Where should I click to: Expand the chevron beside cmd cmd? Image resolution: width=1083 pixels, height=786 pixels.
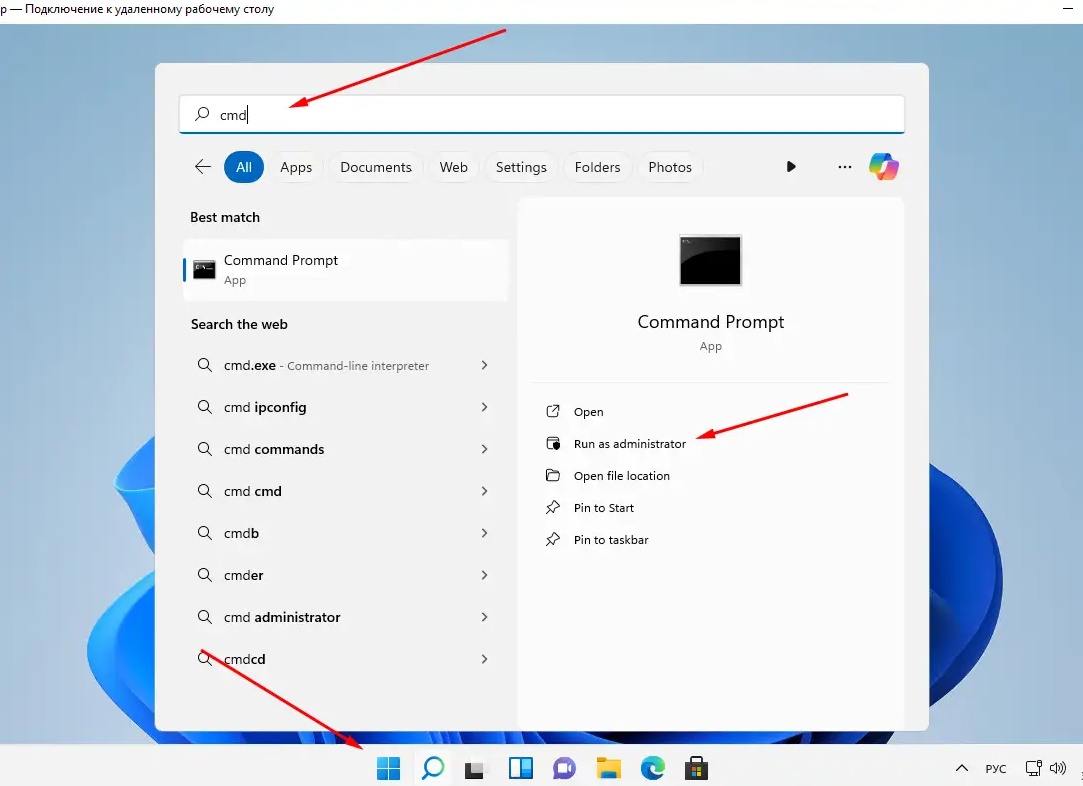[484, 491]
